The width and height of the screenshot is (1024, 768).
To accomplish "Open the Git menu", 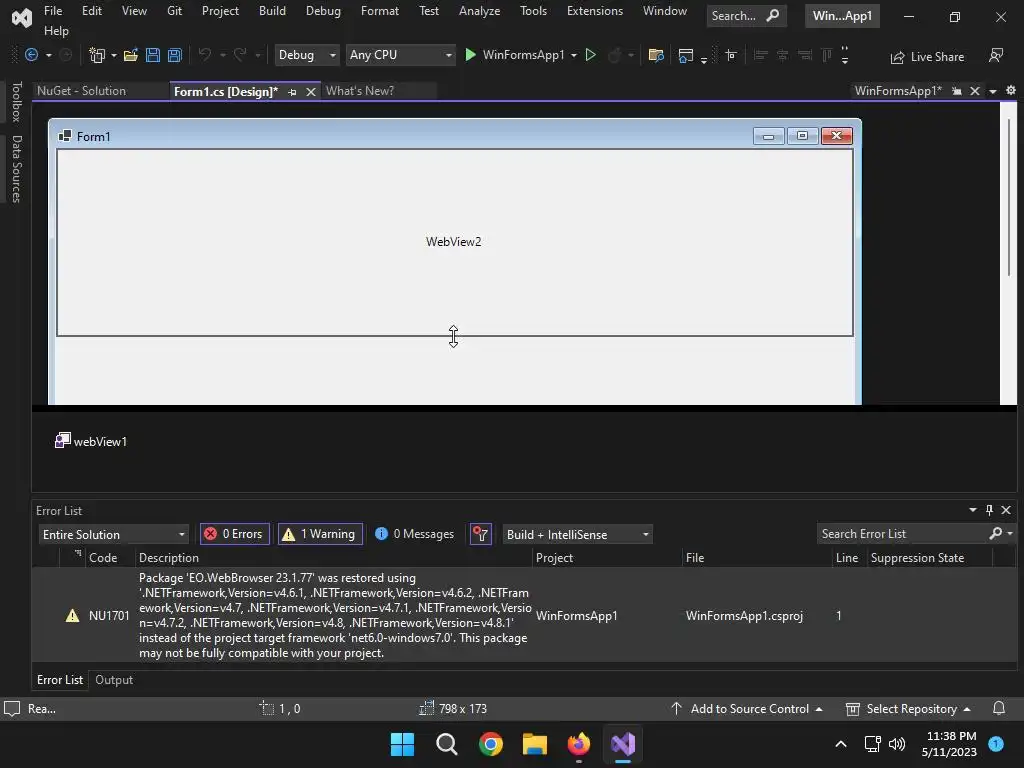I will coord(174,11).
